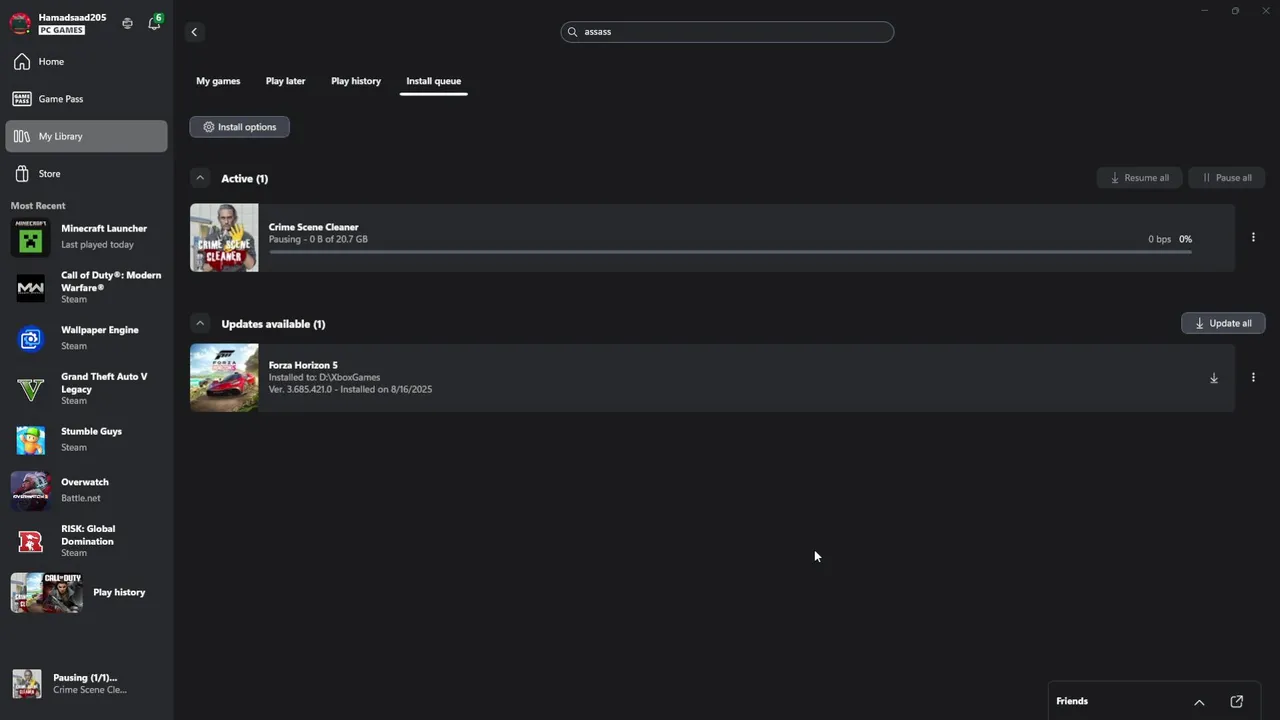Open more options for Crime Scene Cleaner
This screenshot has width=1280, height=720.
1253,238
